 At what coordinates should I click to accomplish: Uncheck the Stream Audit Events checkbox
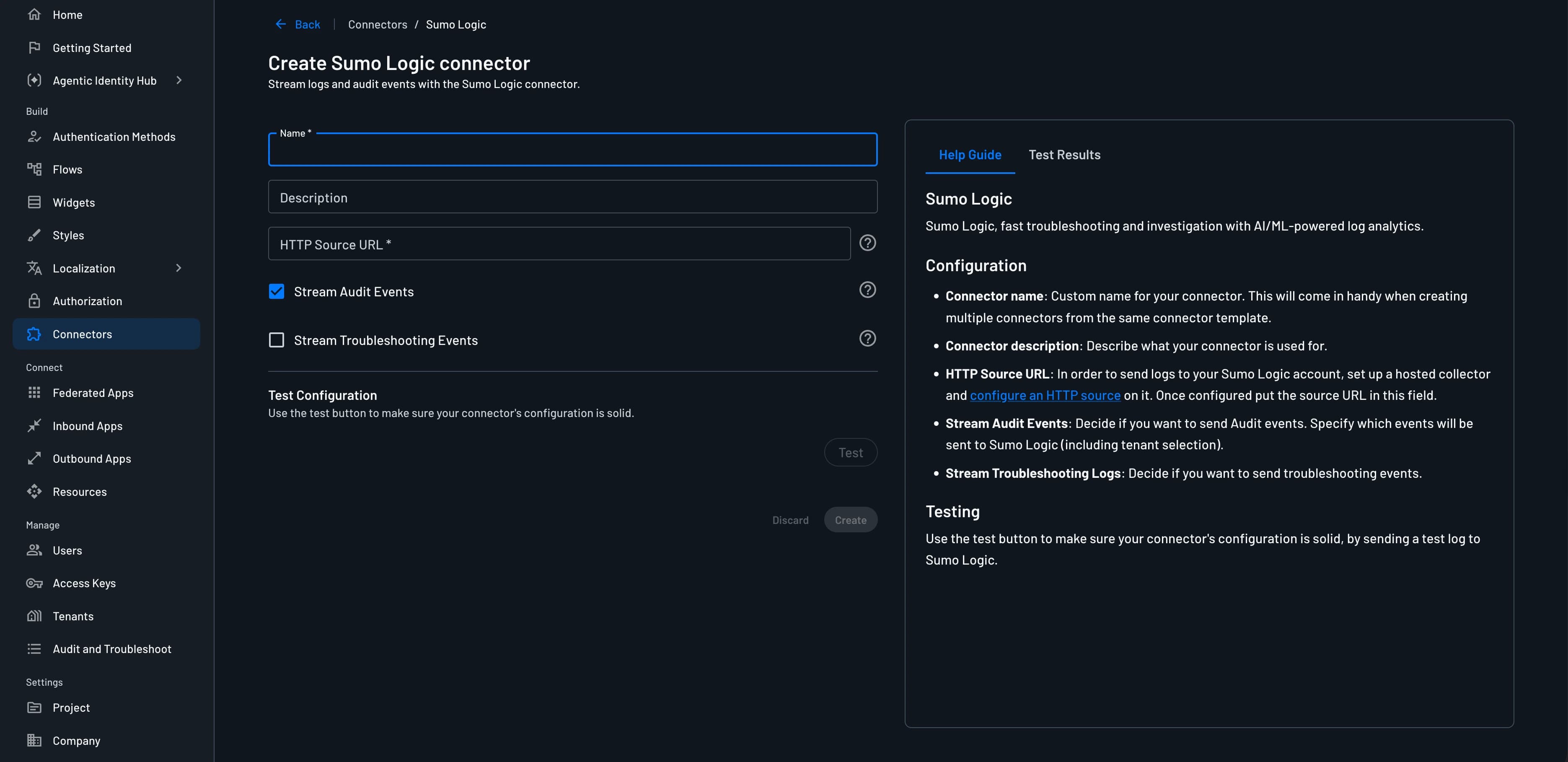coord(276,292)
